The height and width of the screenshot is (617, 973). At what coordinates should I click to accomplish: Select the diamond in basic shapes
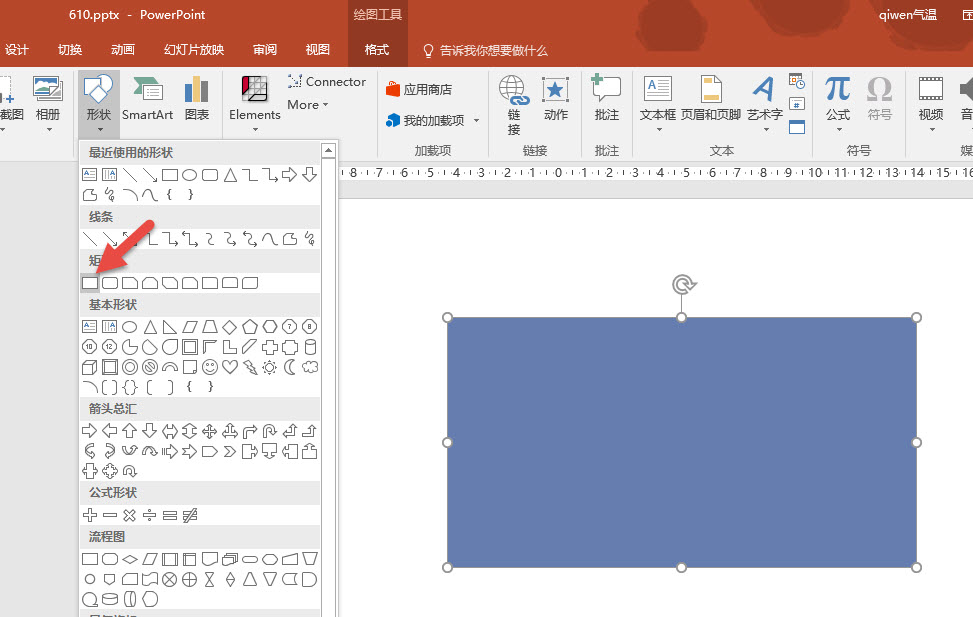(x=230, y=327)
